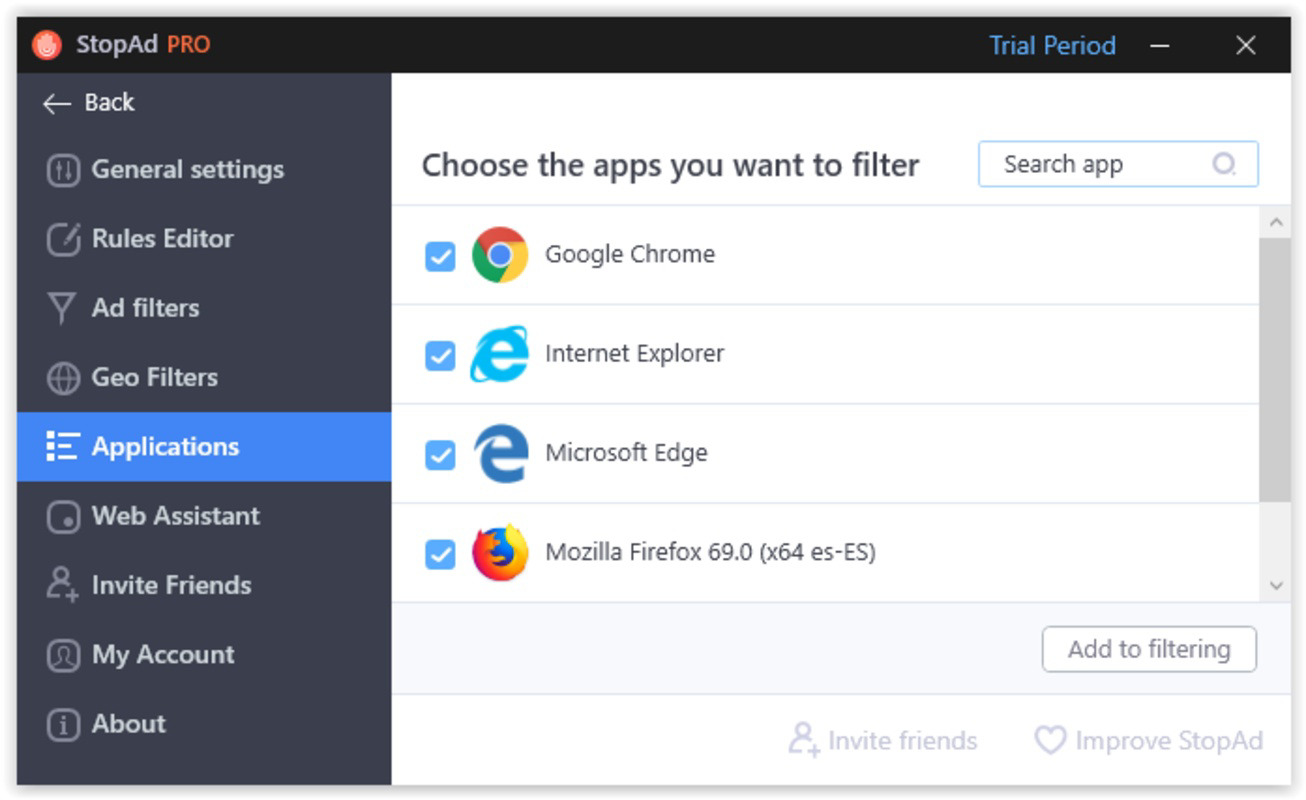Uncheck the Microsoft Edge checkbox
The height and width of the screenshot is (800, 1306).
click(440, 455)
